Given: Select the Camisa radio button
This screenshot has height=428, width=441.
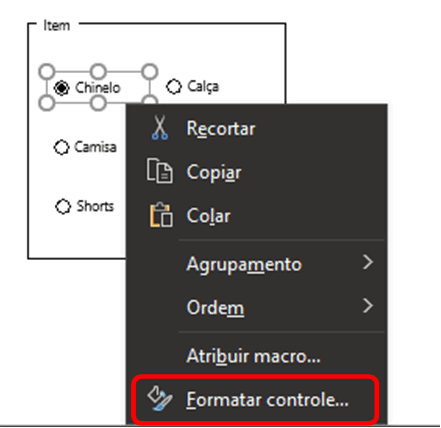Looking at the screenshot, I should pyautogui.click(x=61, y=147).
